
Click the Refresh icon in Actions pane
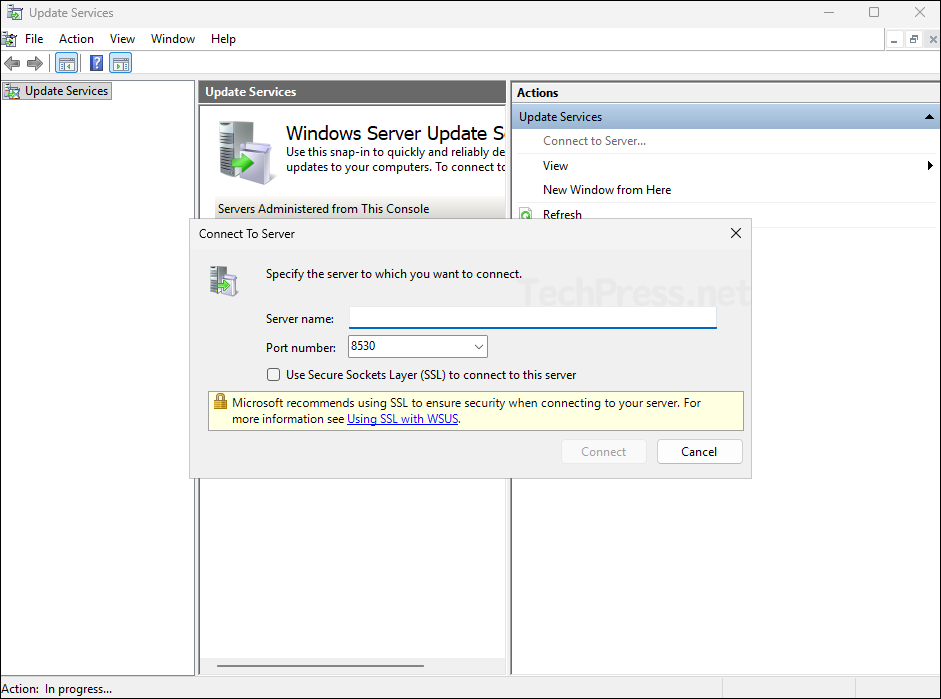526,214
